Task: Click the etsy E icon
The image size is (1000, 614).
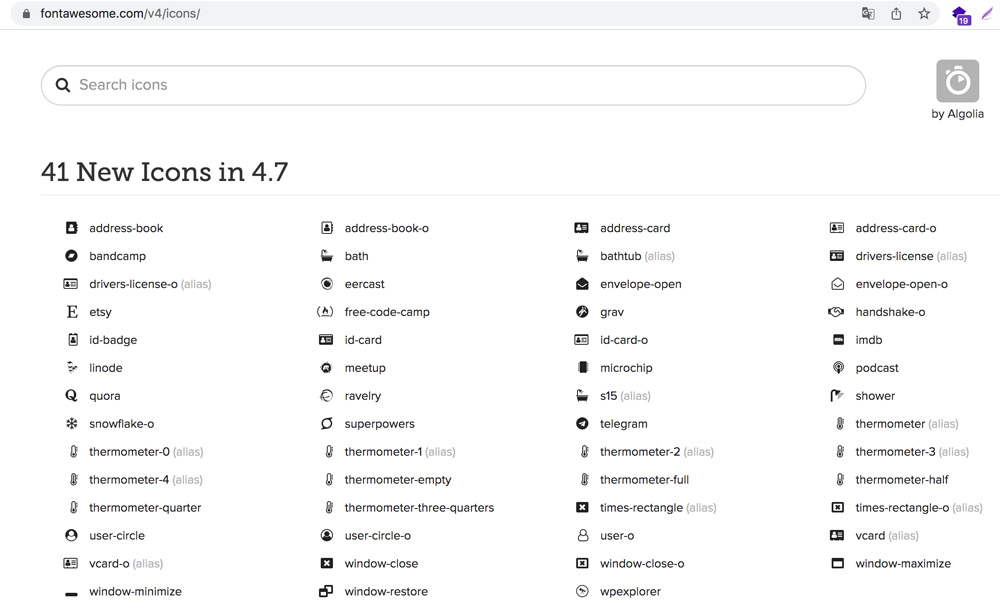Action: 72,312
